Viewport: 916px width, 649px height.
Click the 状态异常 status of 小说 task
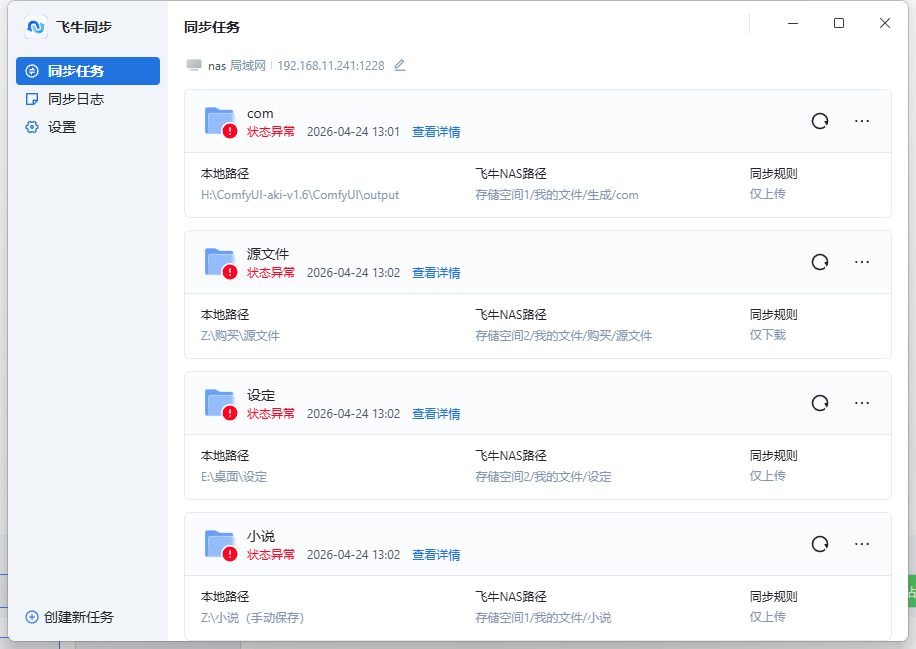[x=270, y=554]
